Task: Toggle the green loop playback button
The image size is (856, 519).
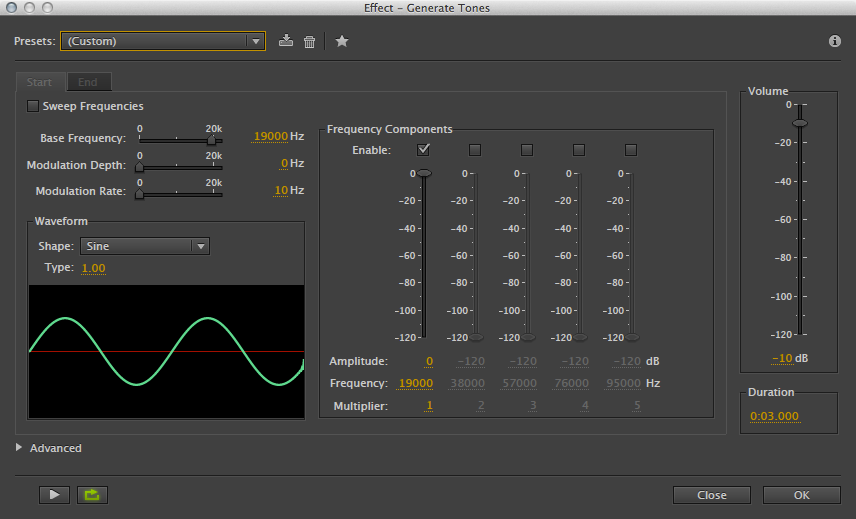Action: (92, 494)
